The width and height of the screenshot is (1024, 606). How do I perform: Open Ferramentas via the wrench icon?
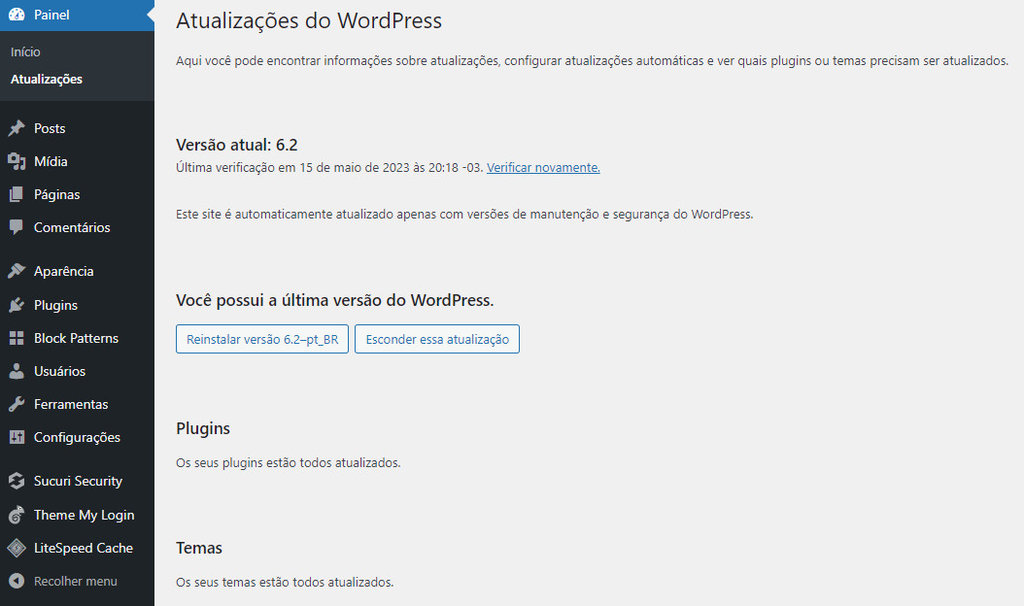pos(17,404)
